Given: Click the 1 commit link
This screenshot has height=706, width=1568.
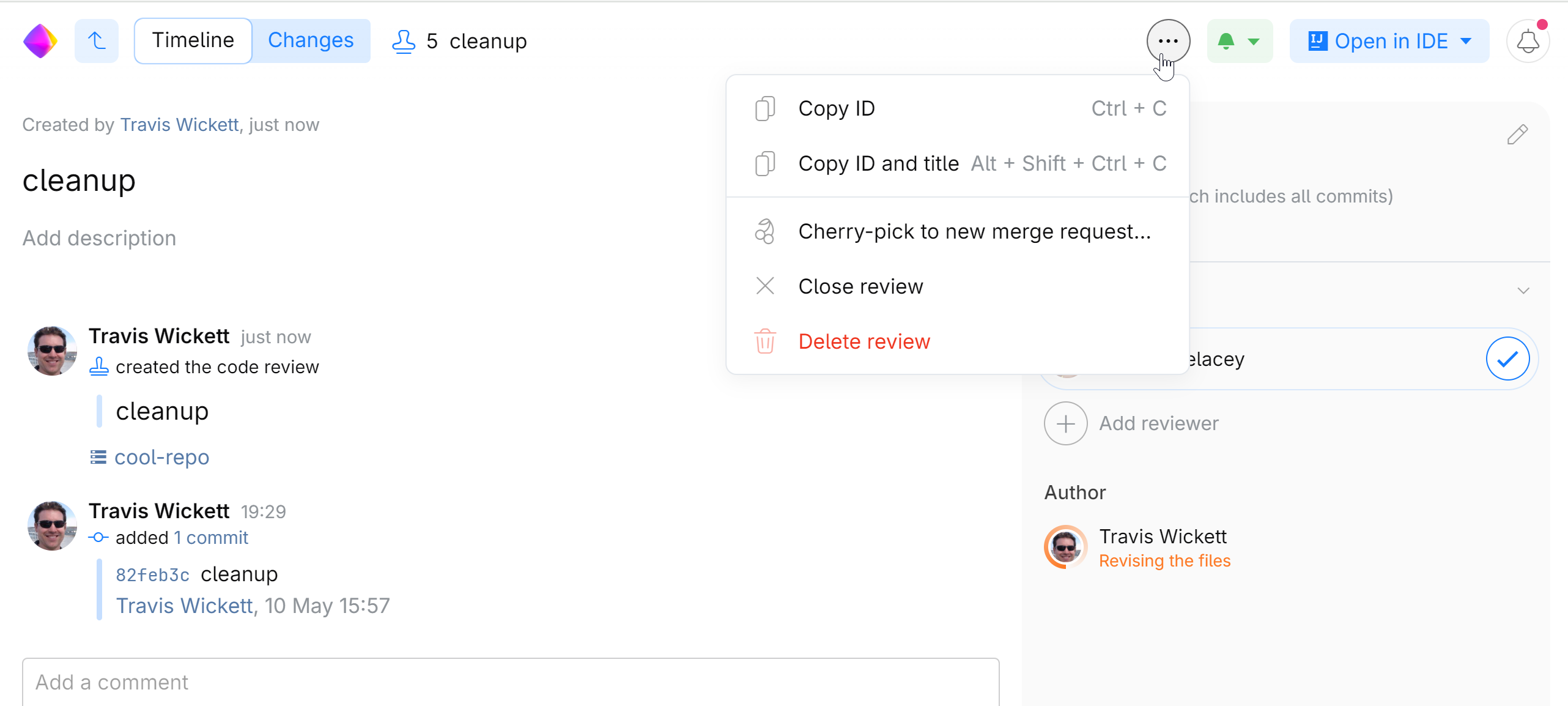Looking at the screenshot, I should (x=211, y=537).
